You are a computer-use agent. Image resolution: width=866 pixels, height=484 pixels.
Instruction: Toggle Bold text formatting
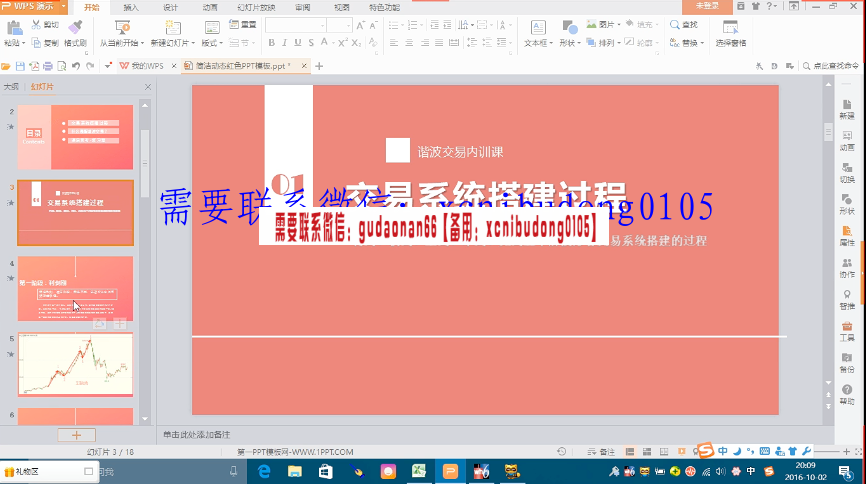(271, 43)
